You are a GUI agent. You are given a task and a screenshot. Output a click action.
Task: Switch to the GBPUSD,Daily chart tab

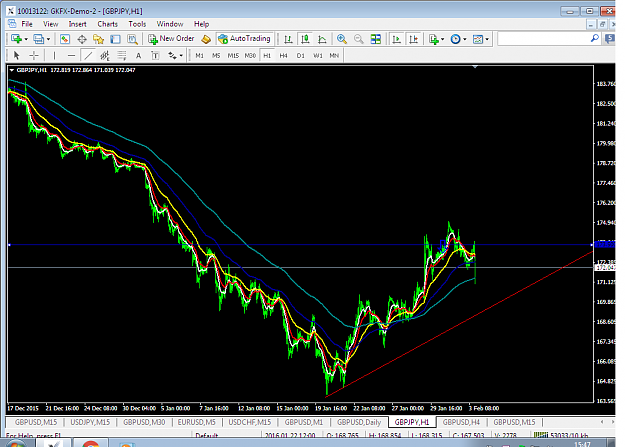tap(359, 422)
